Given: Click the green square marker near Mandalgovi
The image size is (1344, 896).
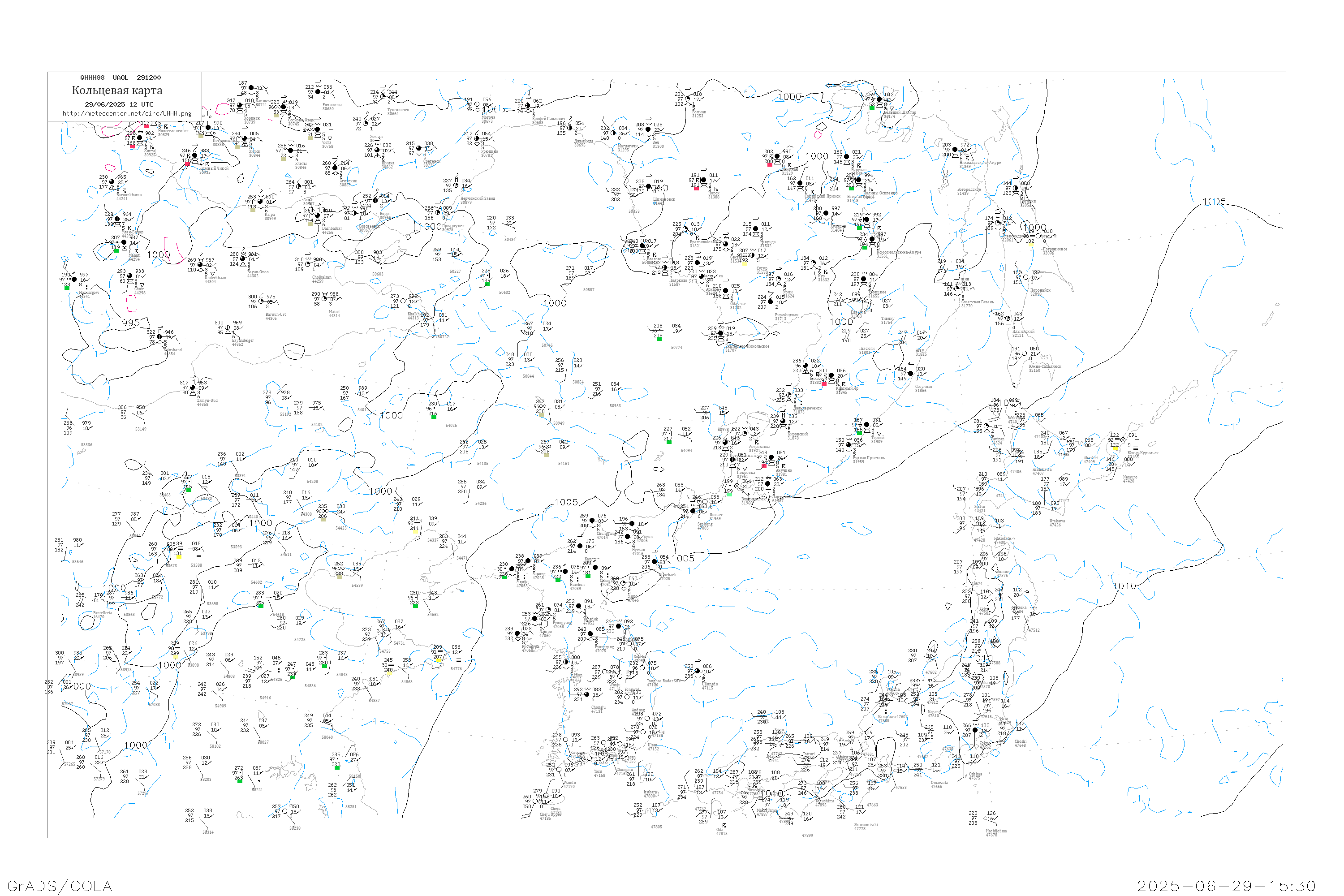Looking at the screenshot, I should [x=67, y=288].
